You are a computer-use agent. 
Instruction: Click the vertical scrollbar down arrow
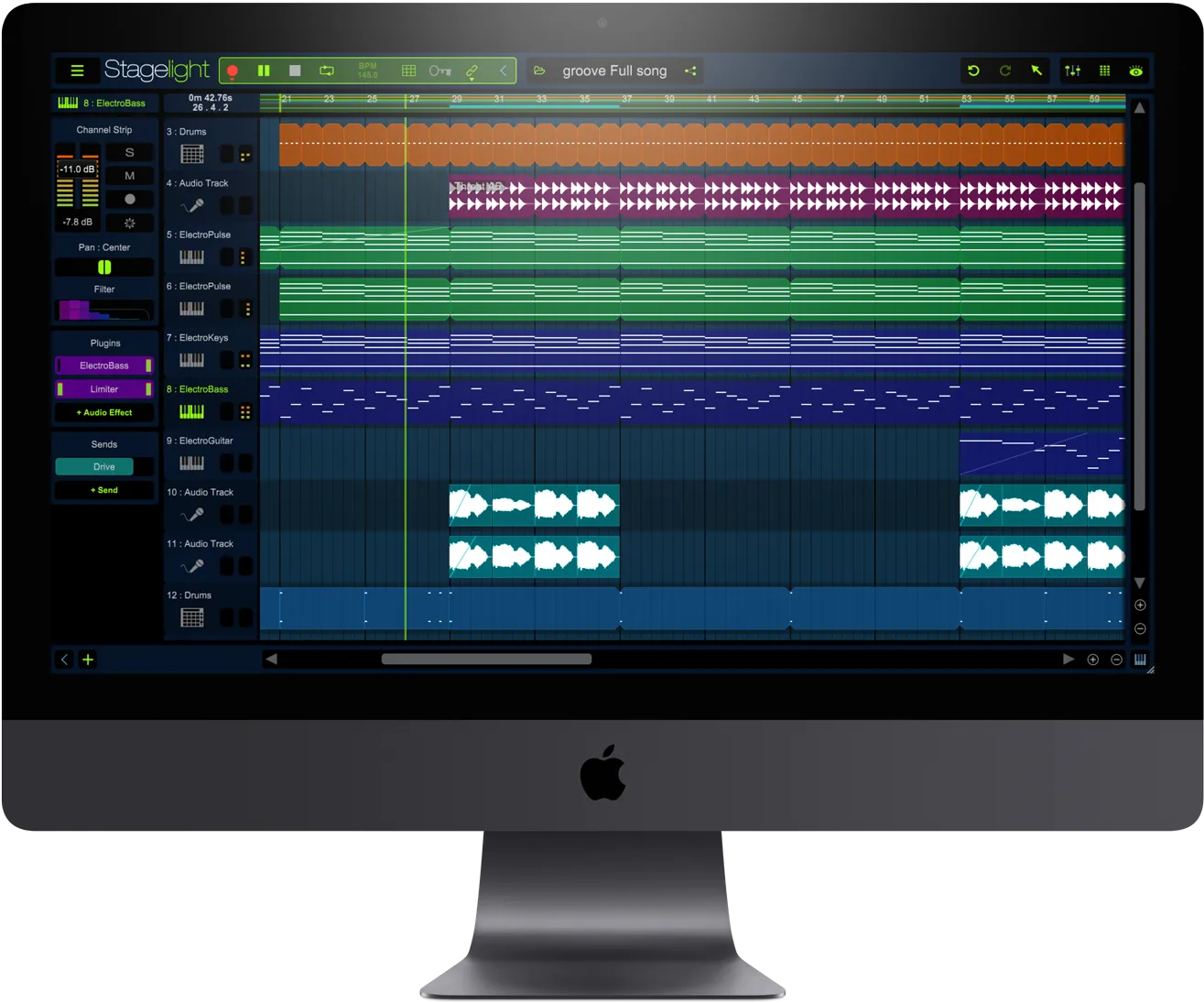pyautogui.click(x=1140, y=583)
